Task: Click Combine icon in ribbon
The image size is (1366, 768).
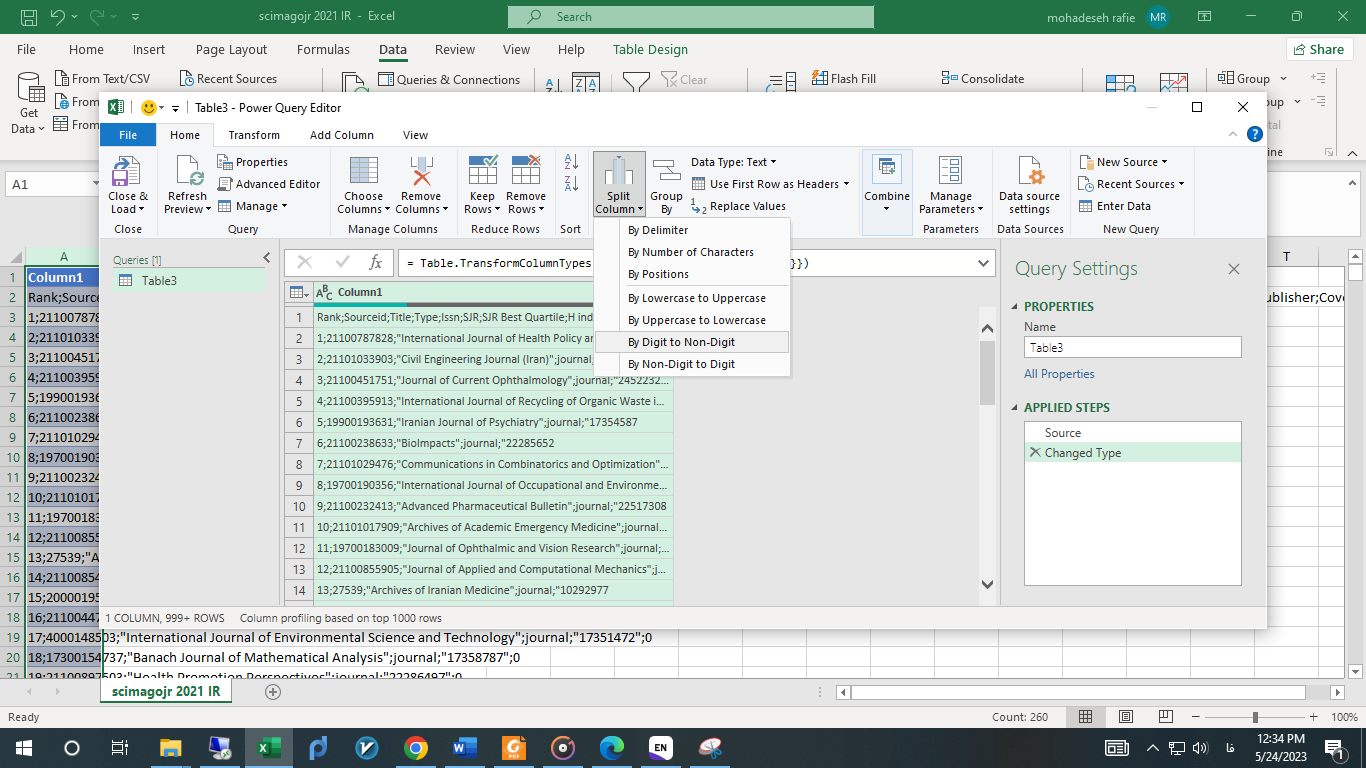Action: [x=886, y=170]
